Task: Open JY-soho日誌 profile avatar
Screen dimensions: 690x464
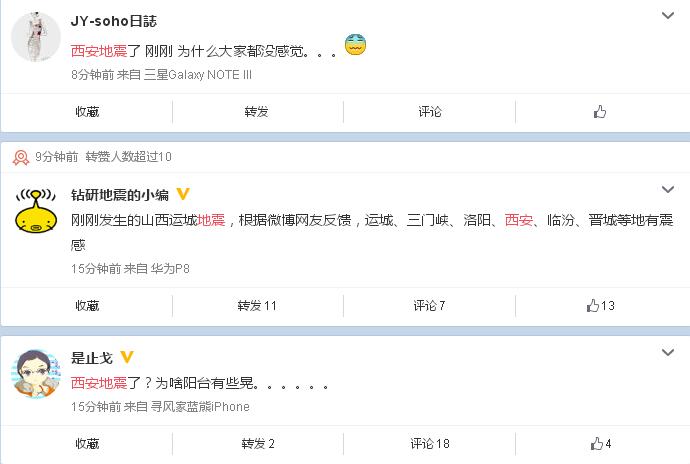Action: [36, 37]
